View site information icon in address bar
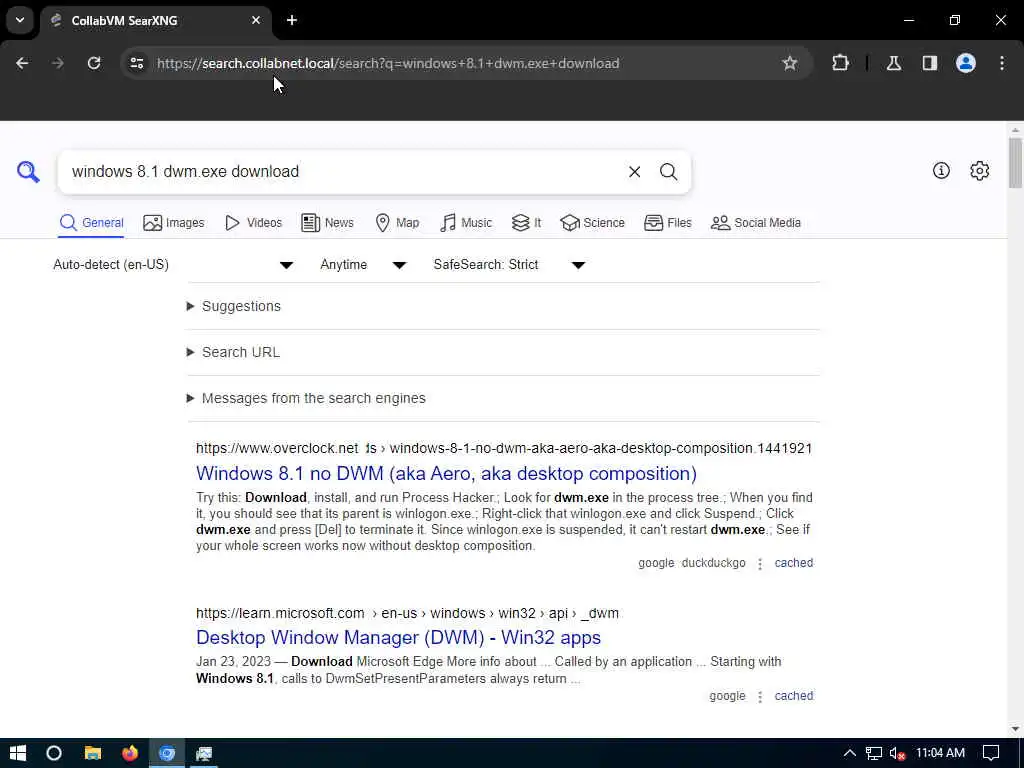 tap(136, 63)
